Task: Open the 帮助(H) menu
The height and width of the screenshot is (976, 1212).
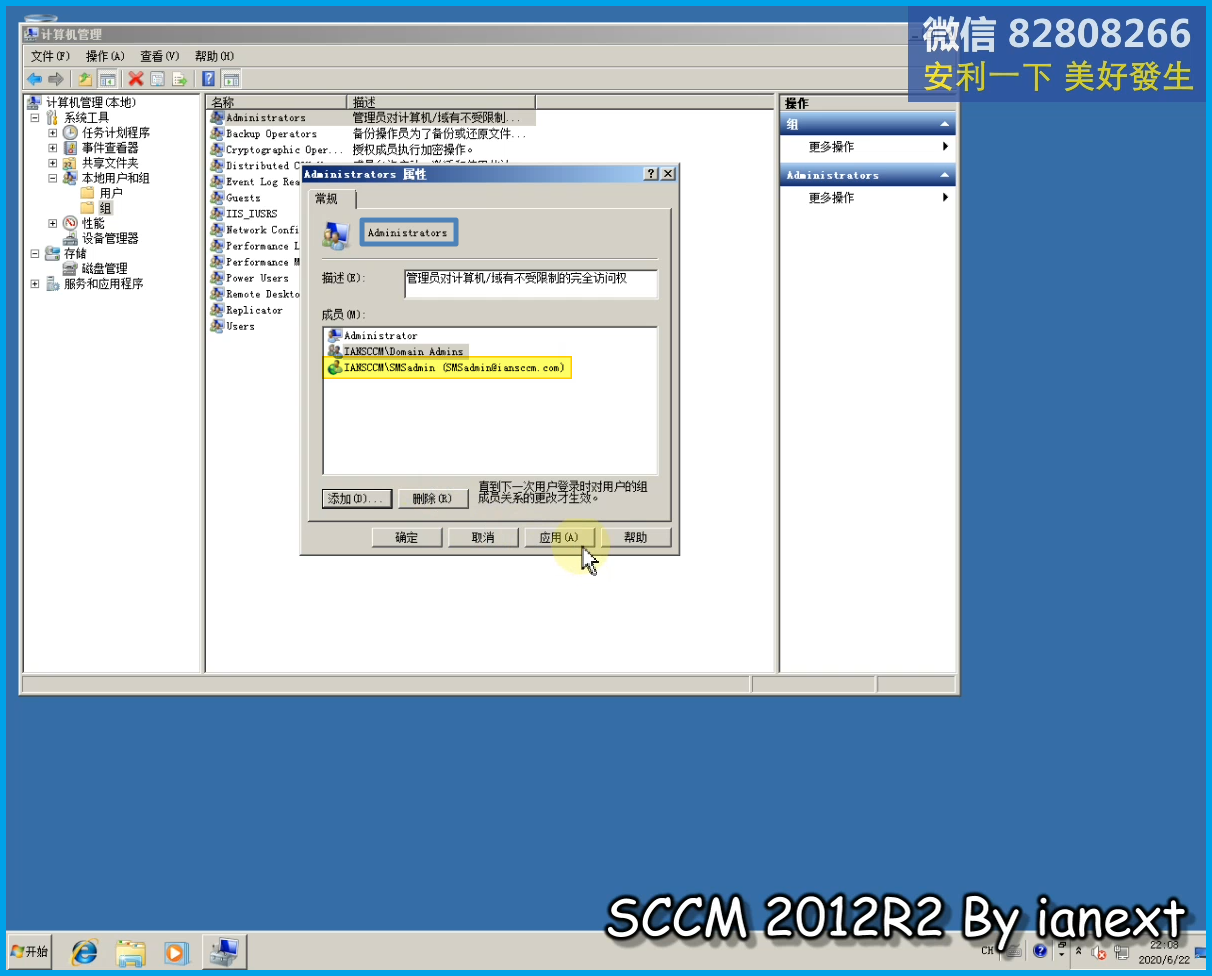Action: (214, 56)
